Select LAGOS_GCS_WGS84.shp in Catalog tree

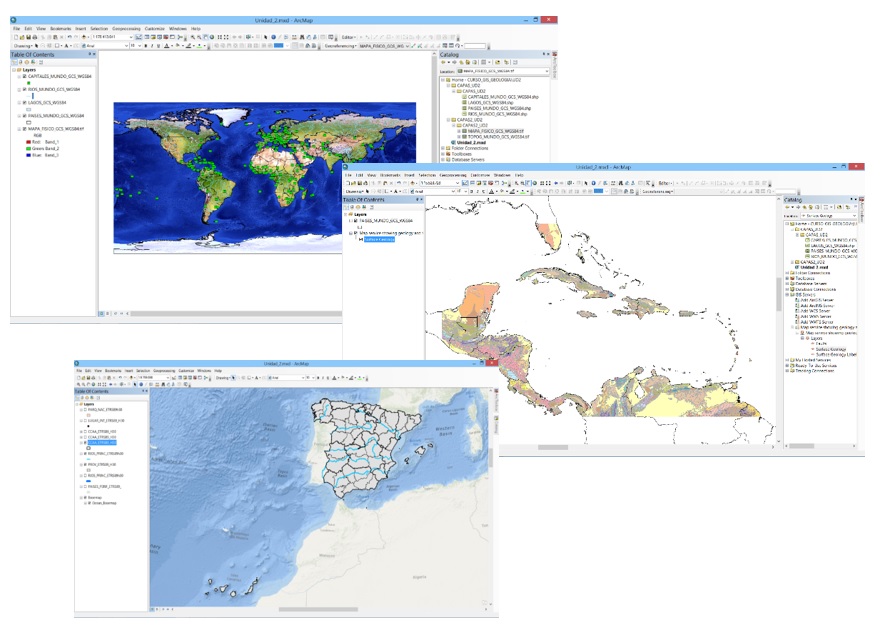click(x=488, y=103)
